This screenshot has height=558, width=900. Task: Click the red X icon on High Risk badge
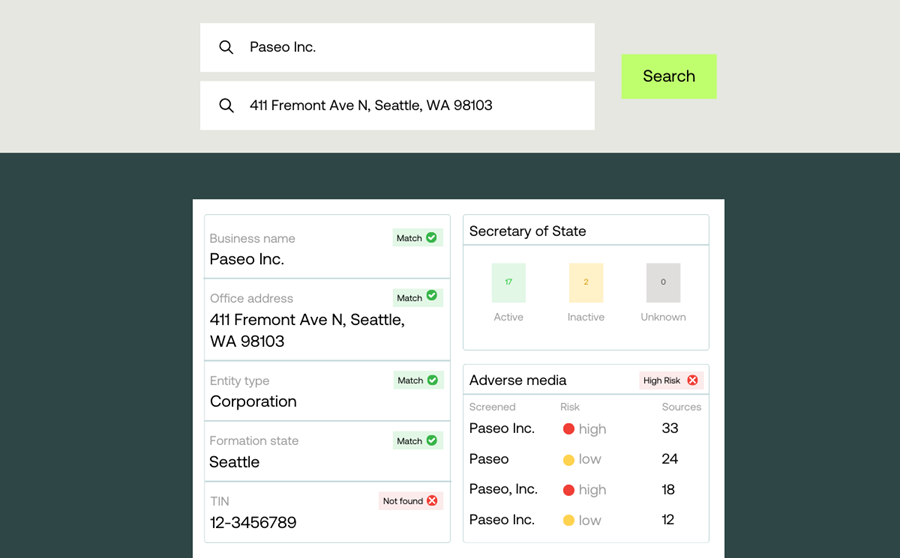click(x=693, y=380)
